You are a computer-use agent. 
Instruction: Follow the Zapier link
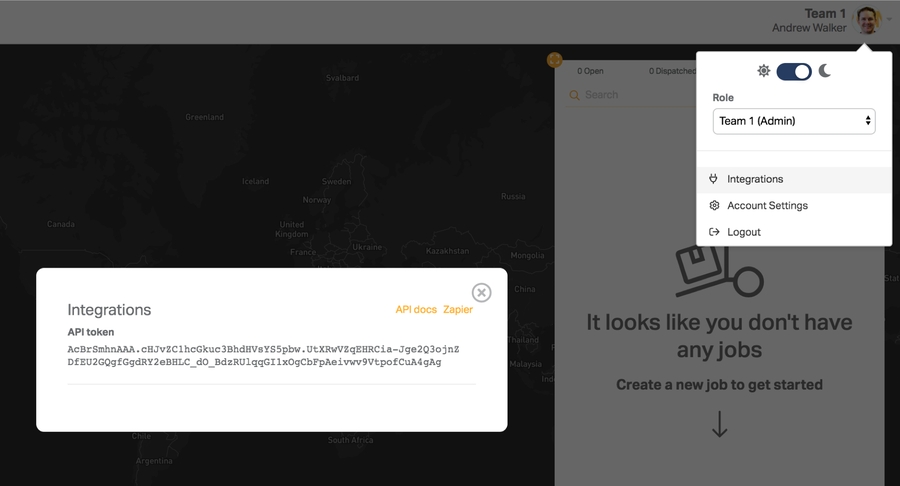click(458, 310)
